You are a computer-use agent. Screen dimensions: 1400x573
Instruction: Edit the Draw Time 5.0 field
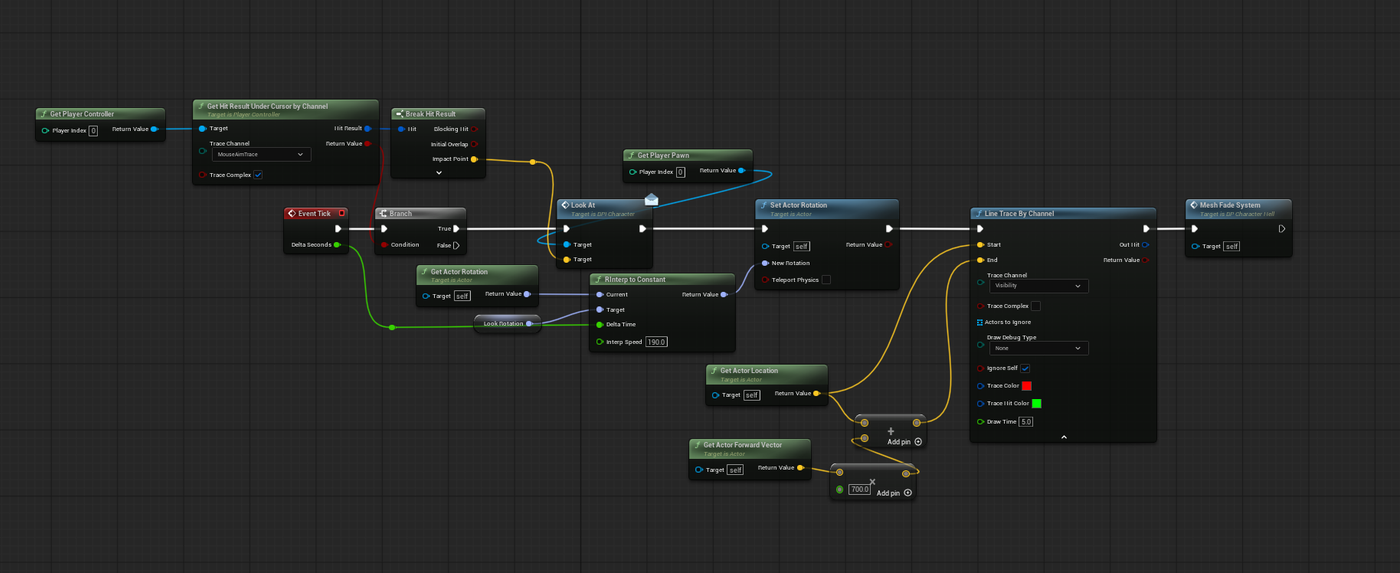tap(1026, 422)
